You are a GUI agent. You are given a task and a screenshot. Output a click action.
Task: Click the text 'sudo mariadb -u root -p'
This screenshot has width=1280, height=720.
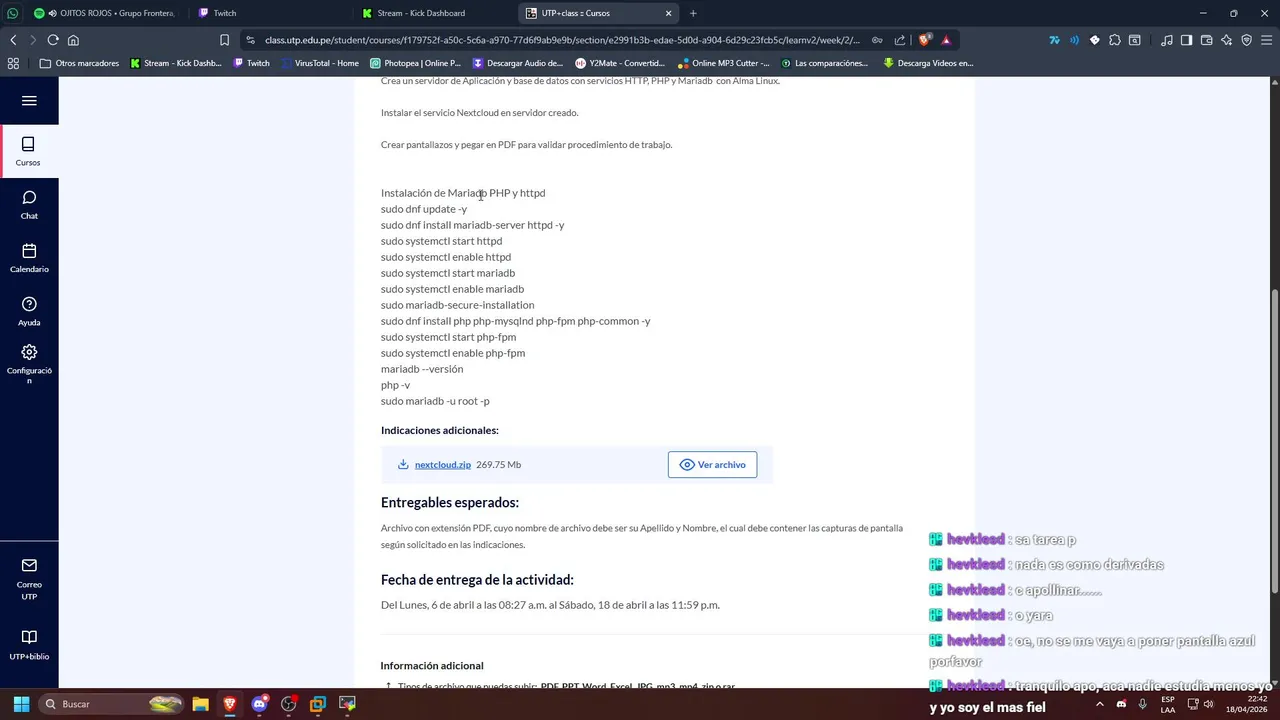[435, 401]
